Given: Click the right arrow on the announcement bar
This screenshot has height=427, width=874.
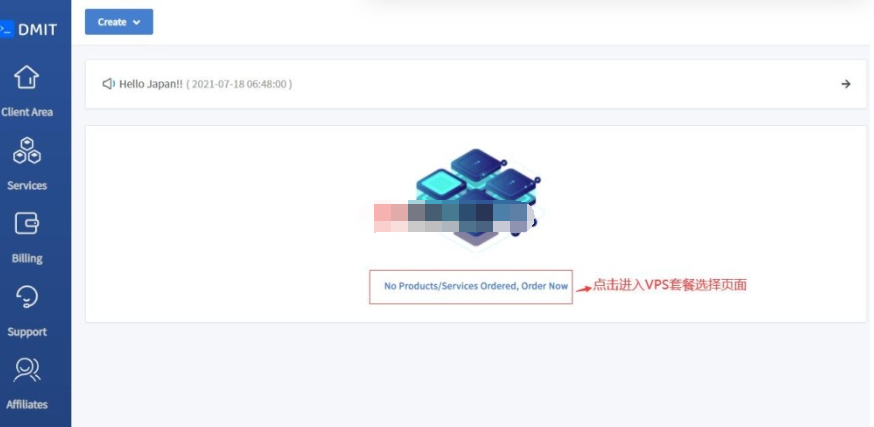Looking at the screenshot, I should pos(846,84).
